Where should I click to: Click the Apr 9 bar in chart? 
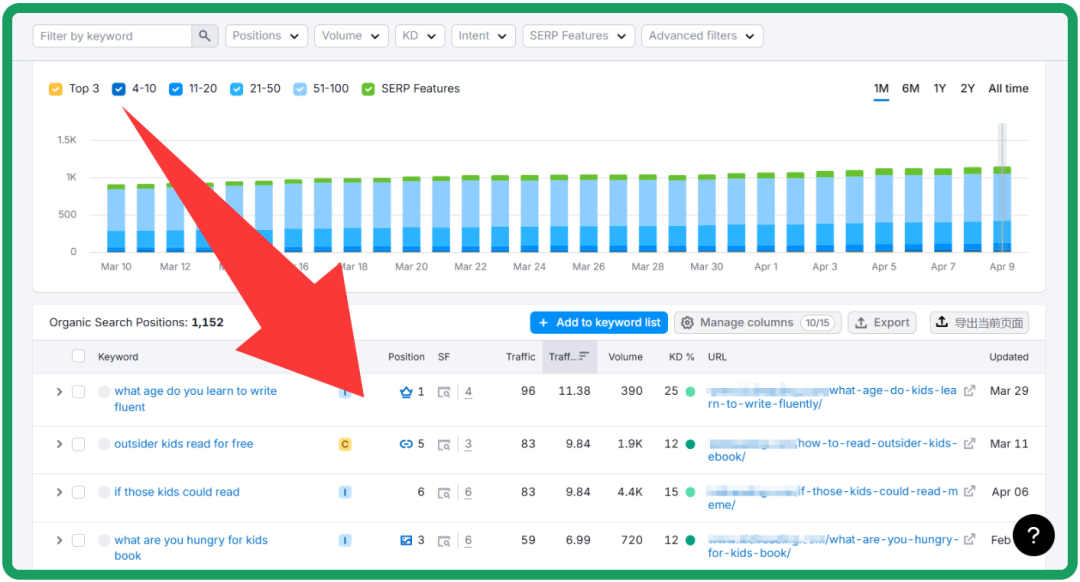click(1002, 210)
